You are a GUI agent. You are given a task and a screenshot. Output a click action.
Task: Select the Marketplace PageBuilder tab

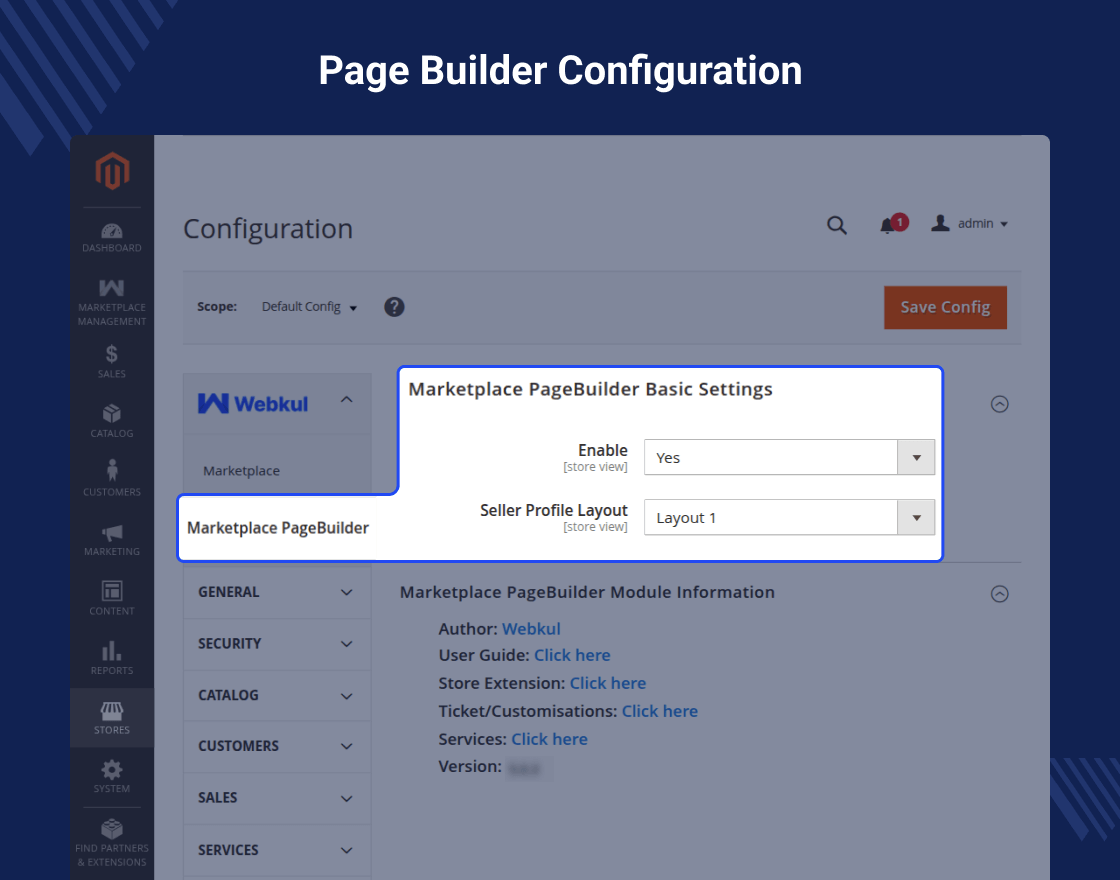click(278, 528)
